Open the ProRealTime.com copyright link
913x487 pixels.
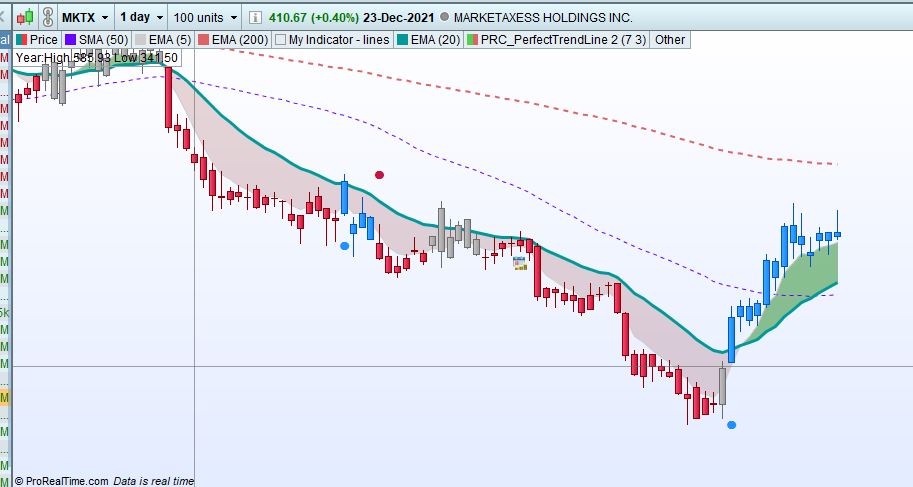click(61, 481)
